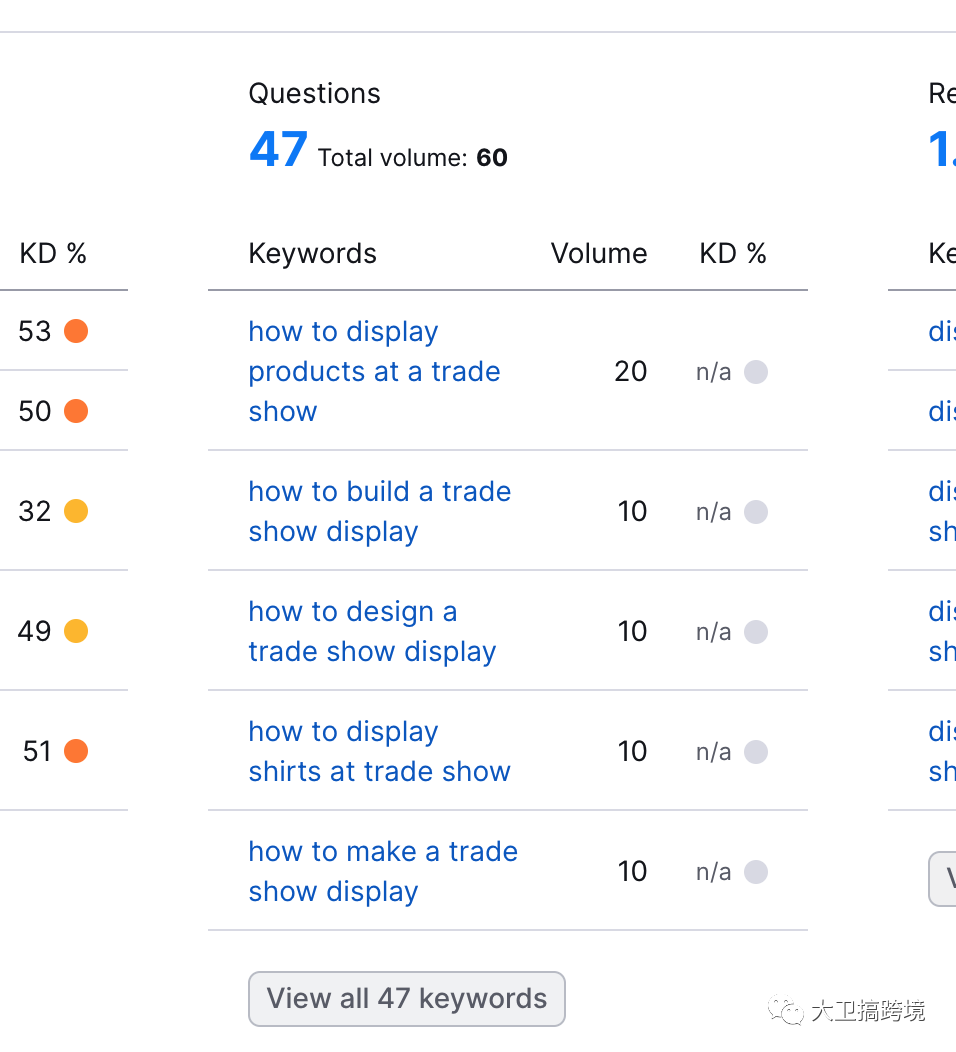Click gray n/a dot in 'make a trade show display' row
This screenshot has height=1052, width=956.
click(x=756, y=872)
